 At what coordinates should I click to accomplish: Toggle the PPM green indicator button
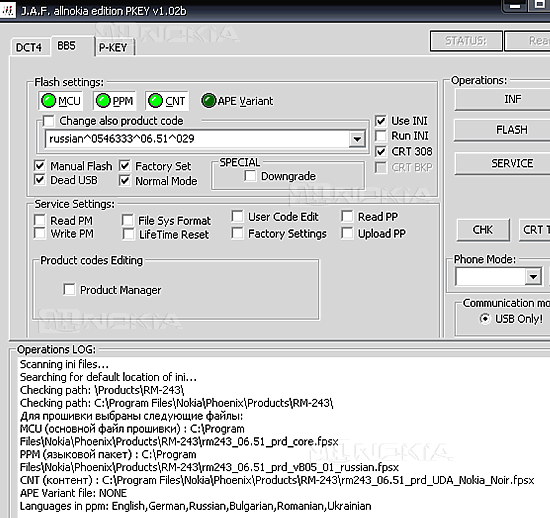(114, 101)
